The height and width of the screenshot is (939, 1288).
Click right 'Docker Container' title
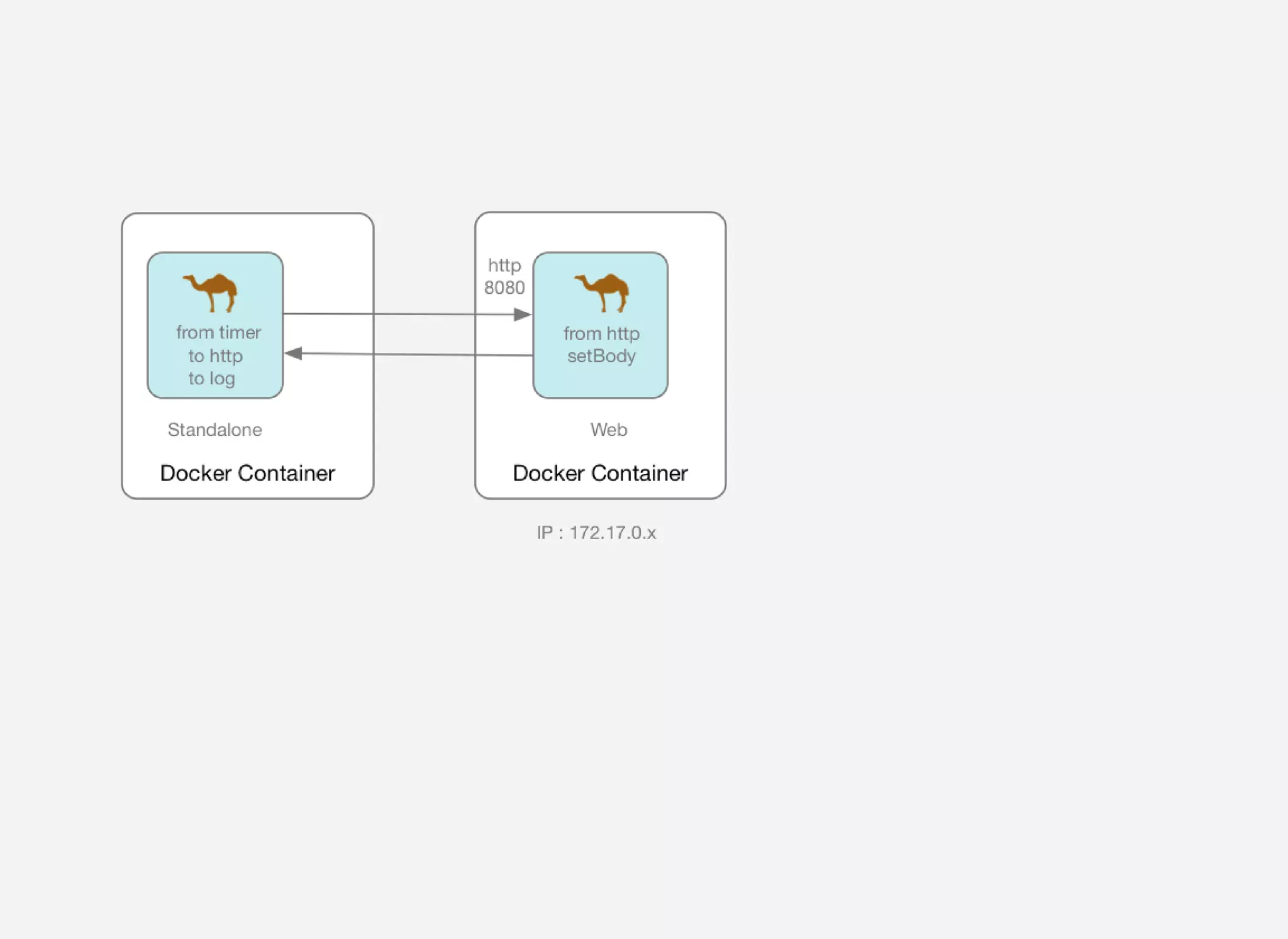(600, 473)
